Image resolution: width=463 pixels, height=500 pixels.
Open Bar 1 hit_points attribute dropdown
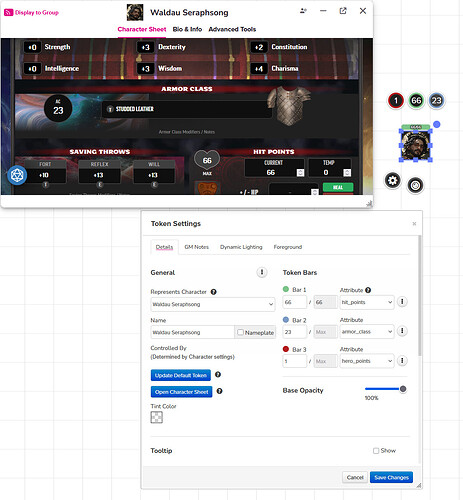click(367, 302)
